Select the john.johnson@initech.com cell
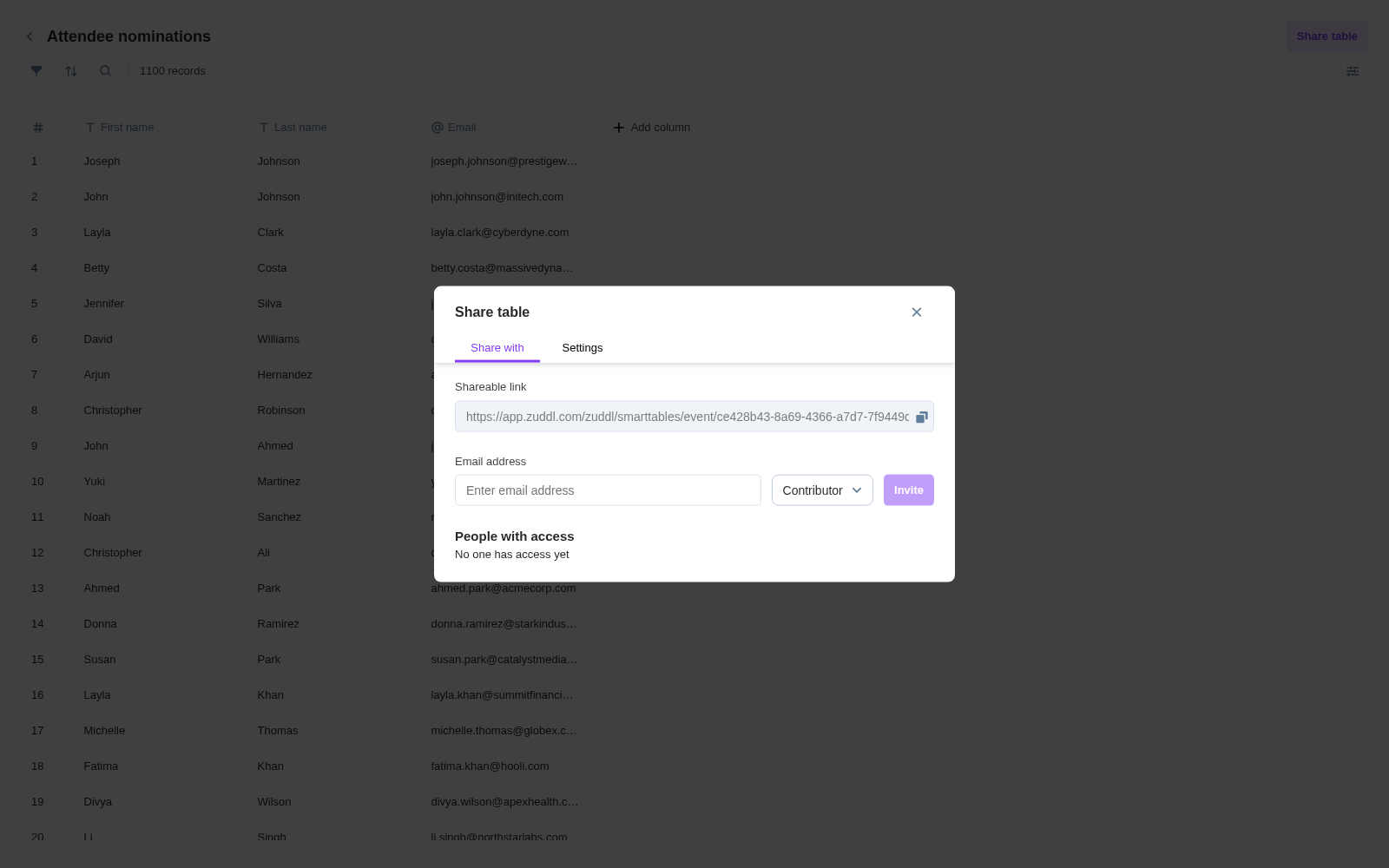Screen dimensions: 1389x868 508,197
